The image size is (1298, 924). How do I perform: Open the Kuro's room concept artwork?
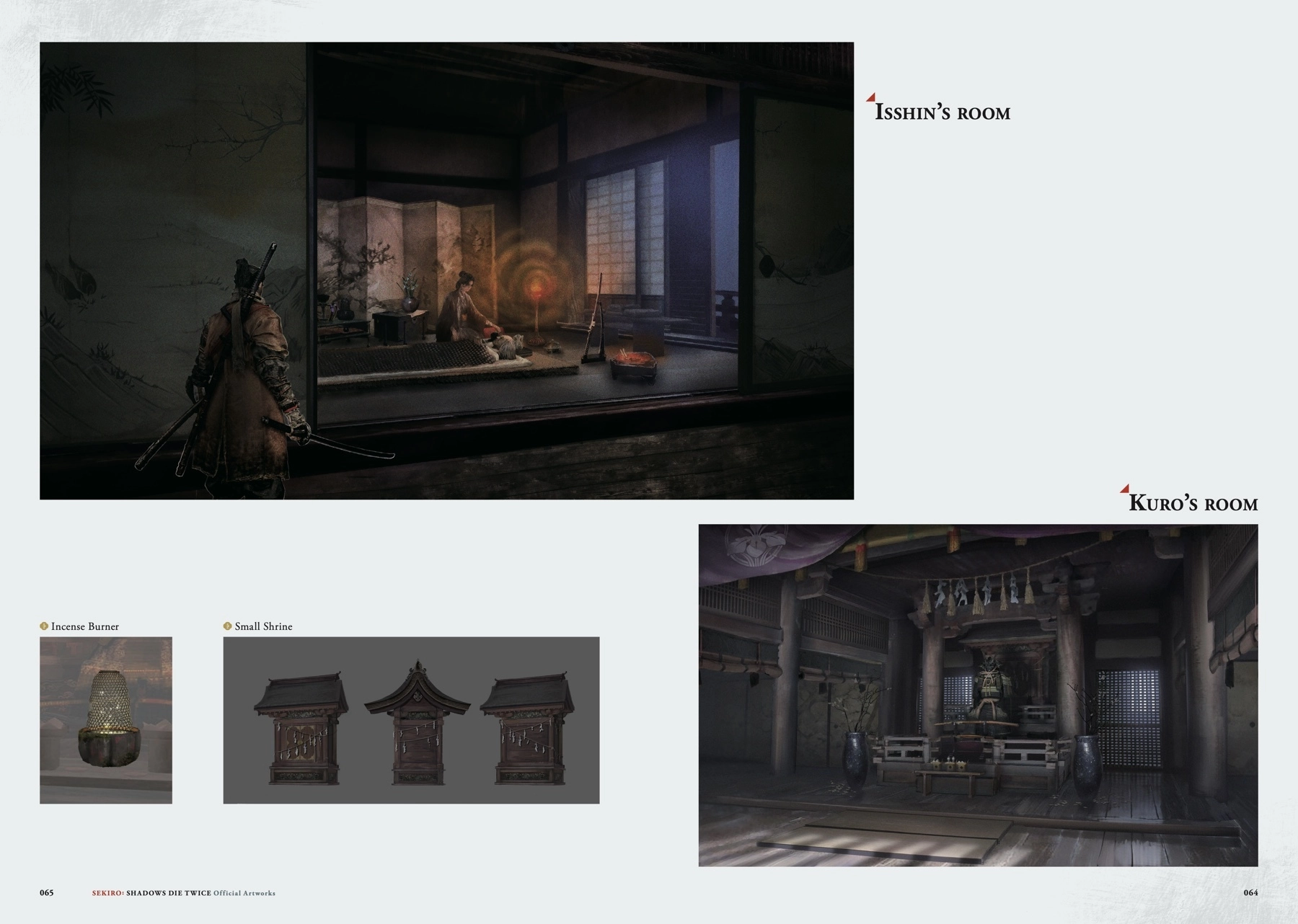click(978, 695)
